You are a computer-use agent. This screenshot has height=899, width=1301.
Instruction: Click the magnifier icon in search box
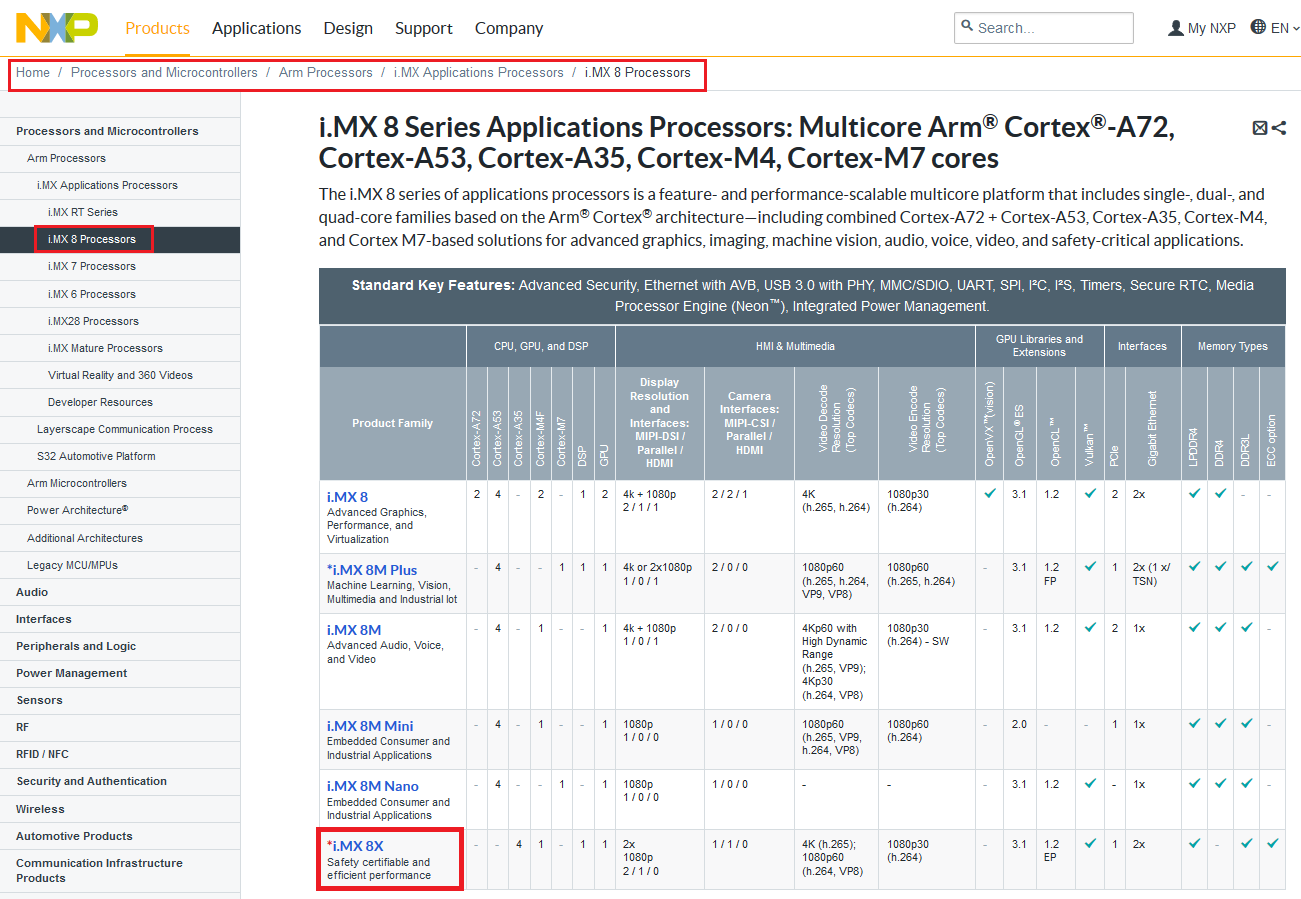(966, 27)
